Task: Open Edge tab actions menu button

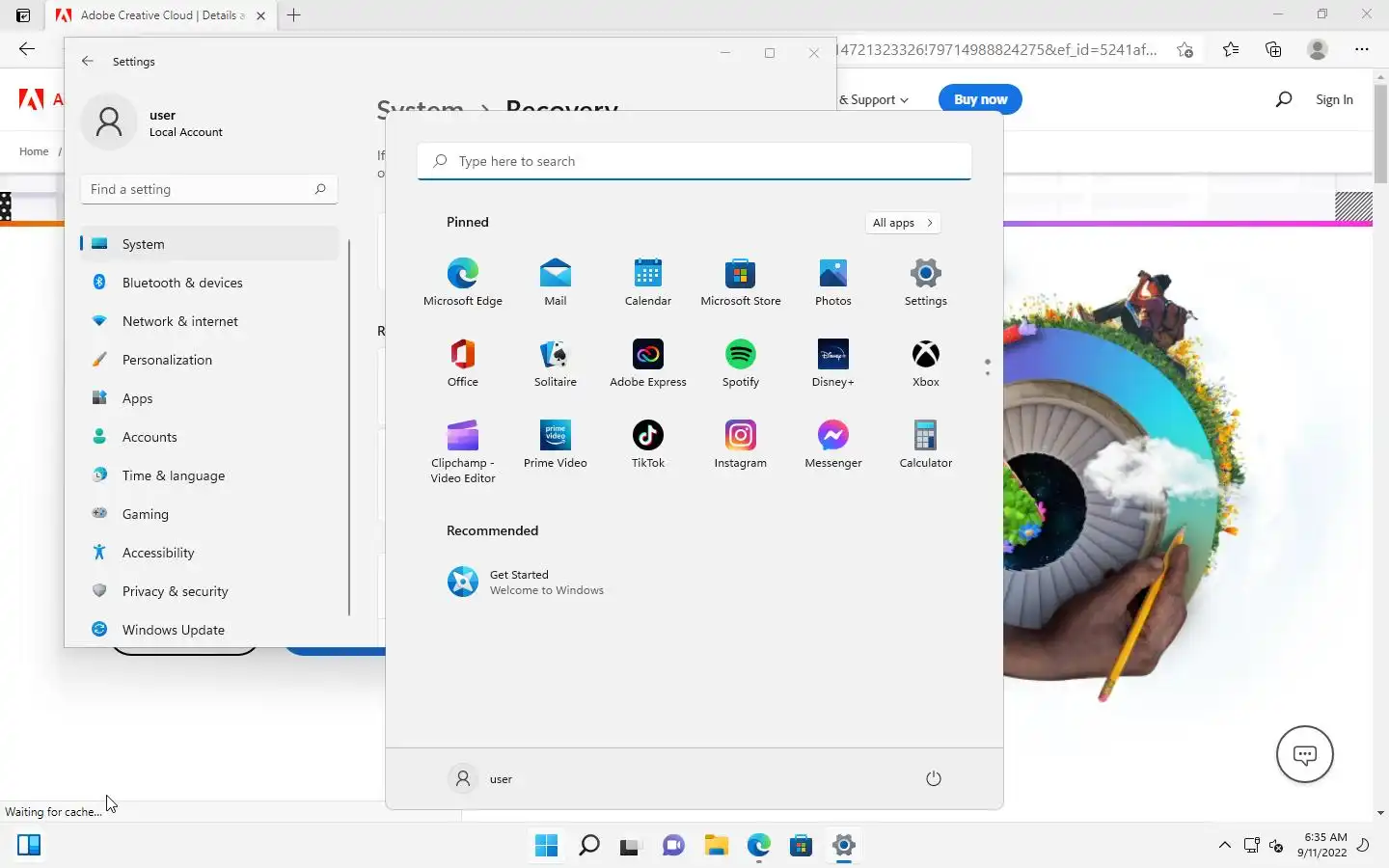Action: [23, 15]
